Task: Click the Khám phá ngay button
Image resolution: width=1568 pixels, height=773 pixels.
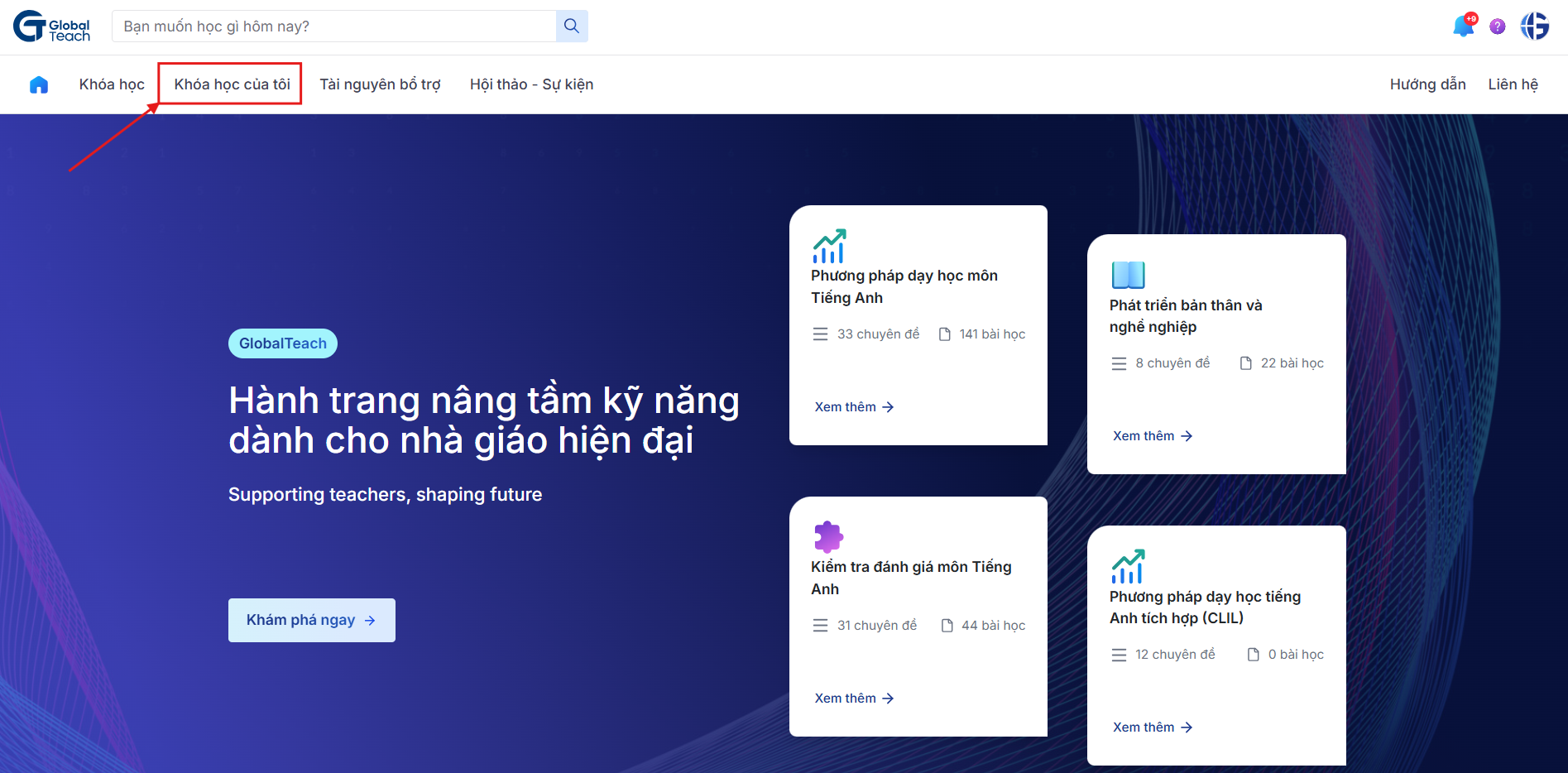Action: (311, 620)
